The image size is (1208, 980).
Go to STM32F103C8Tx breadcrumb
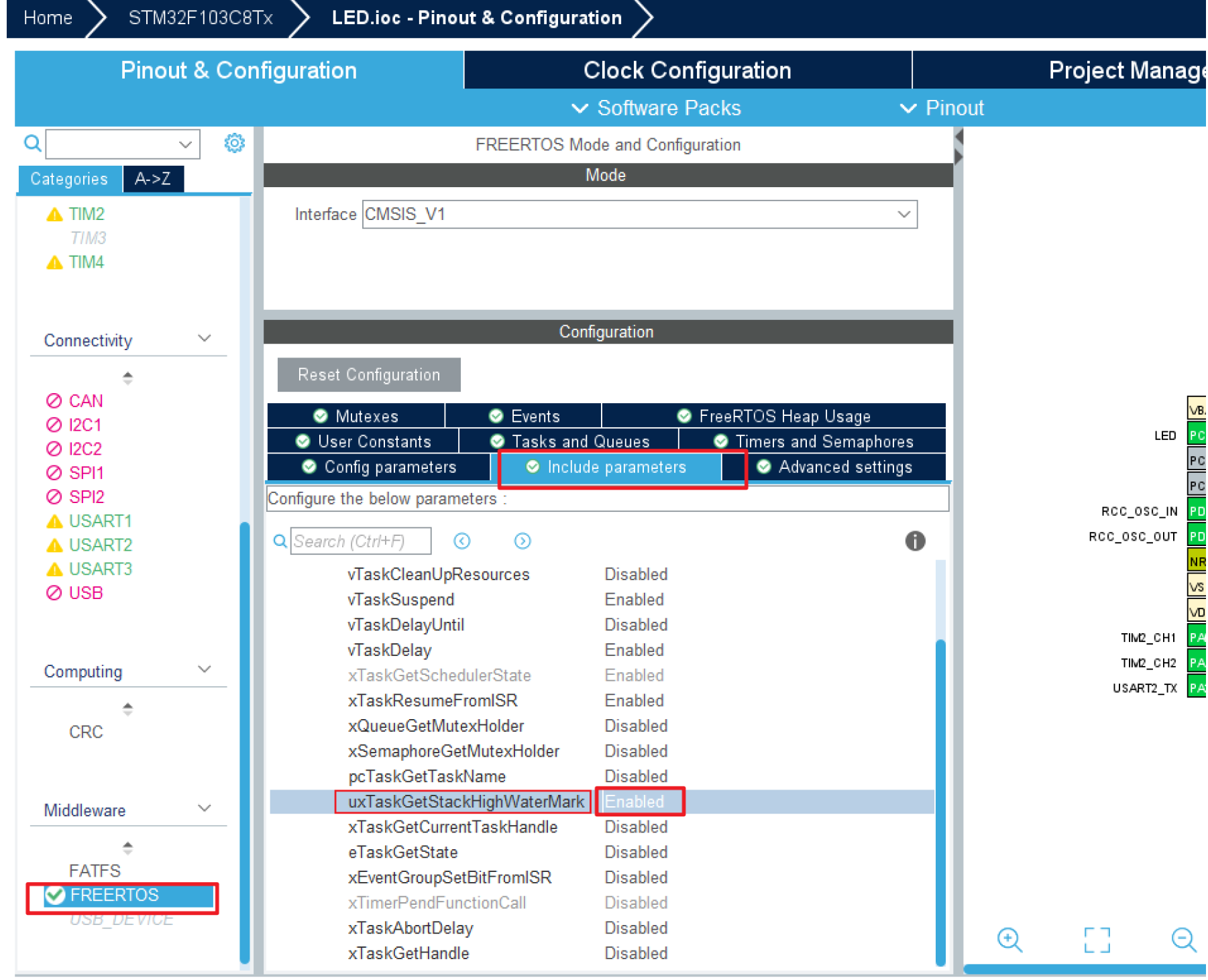(201, 17)
